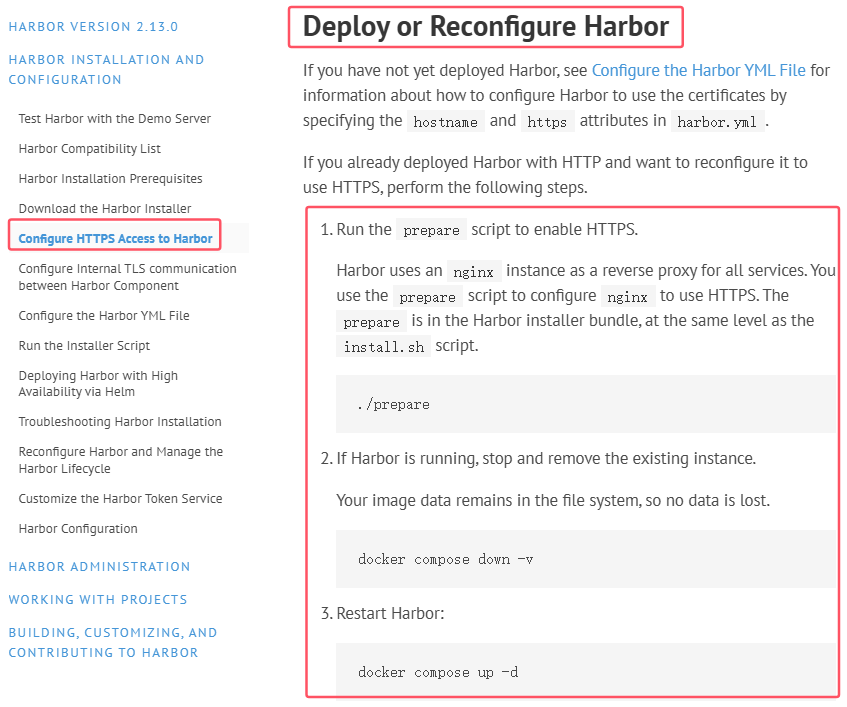Open Harbor Version 2.13.0 heading link
Viewport: 847px width, 707px height.
pos(93,26)
